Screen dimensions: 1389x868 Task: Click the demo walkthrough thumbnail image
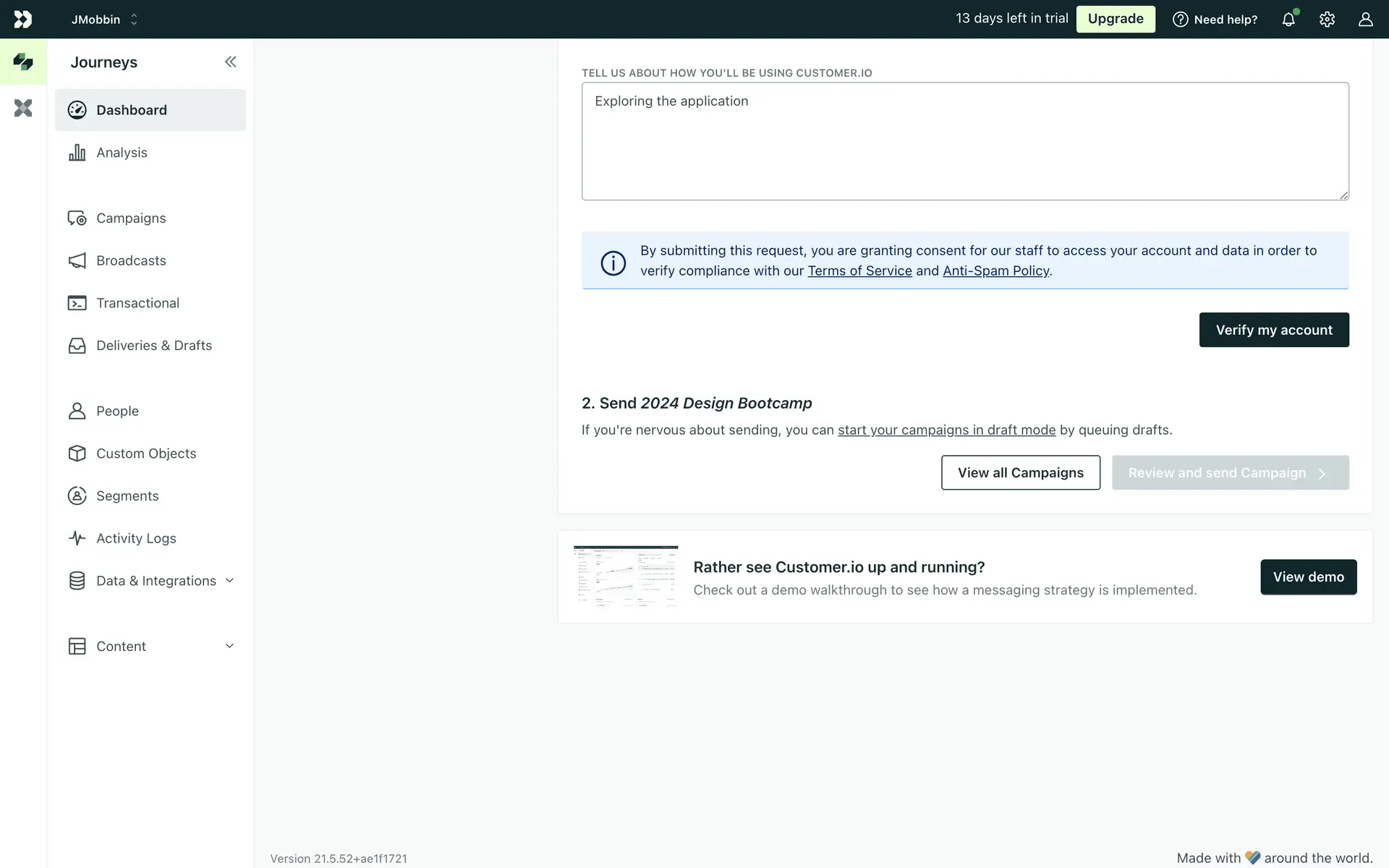[626, 576]
